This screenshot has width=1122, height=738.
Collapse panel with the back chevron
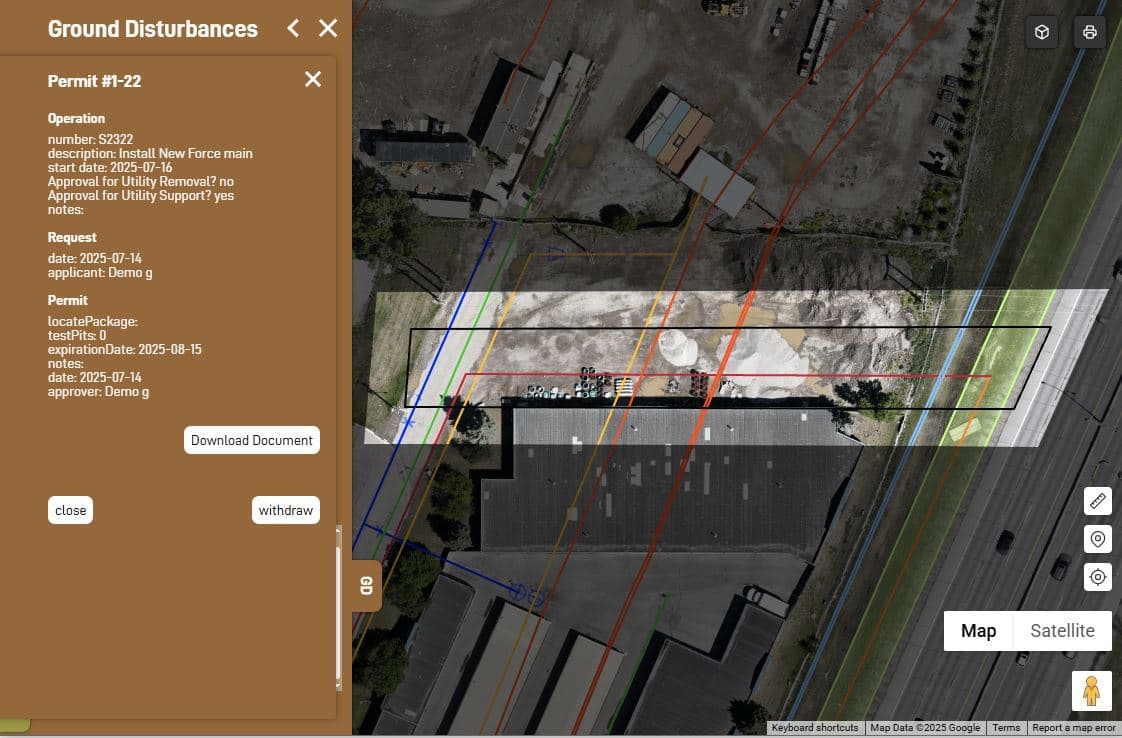coord(293,28)
